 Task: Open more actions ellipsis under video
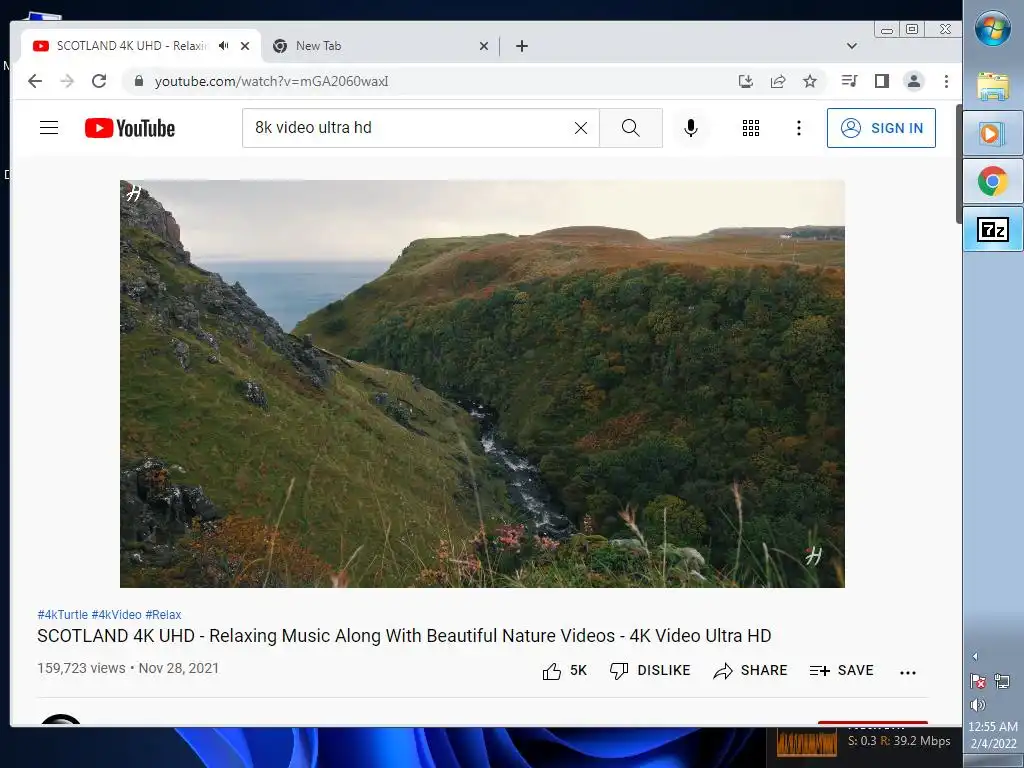pyautogui.click(x=908, y=672)
